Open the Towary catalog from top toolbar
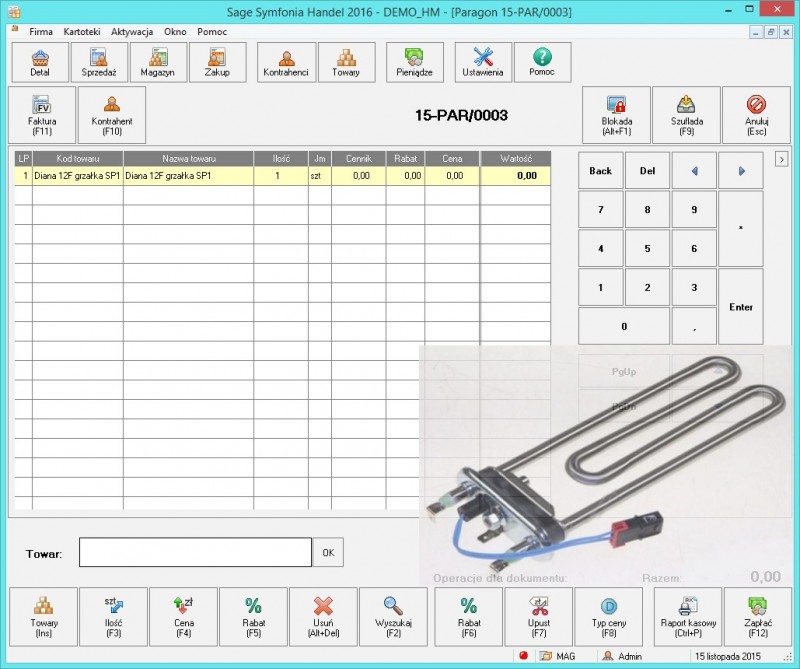The width and height of the screenshot is (800, 669). [x=346, y=62]
